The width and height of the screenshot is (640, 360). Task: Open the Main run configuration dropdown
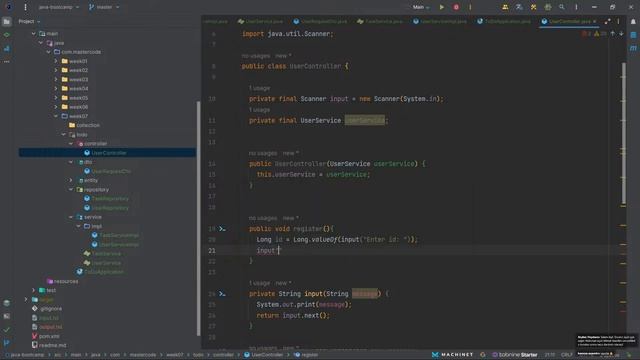point(420,7)
